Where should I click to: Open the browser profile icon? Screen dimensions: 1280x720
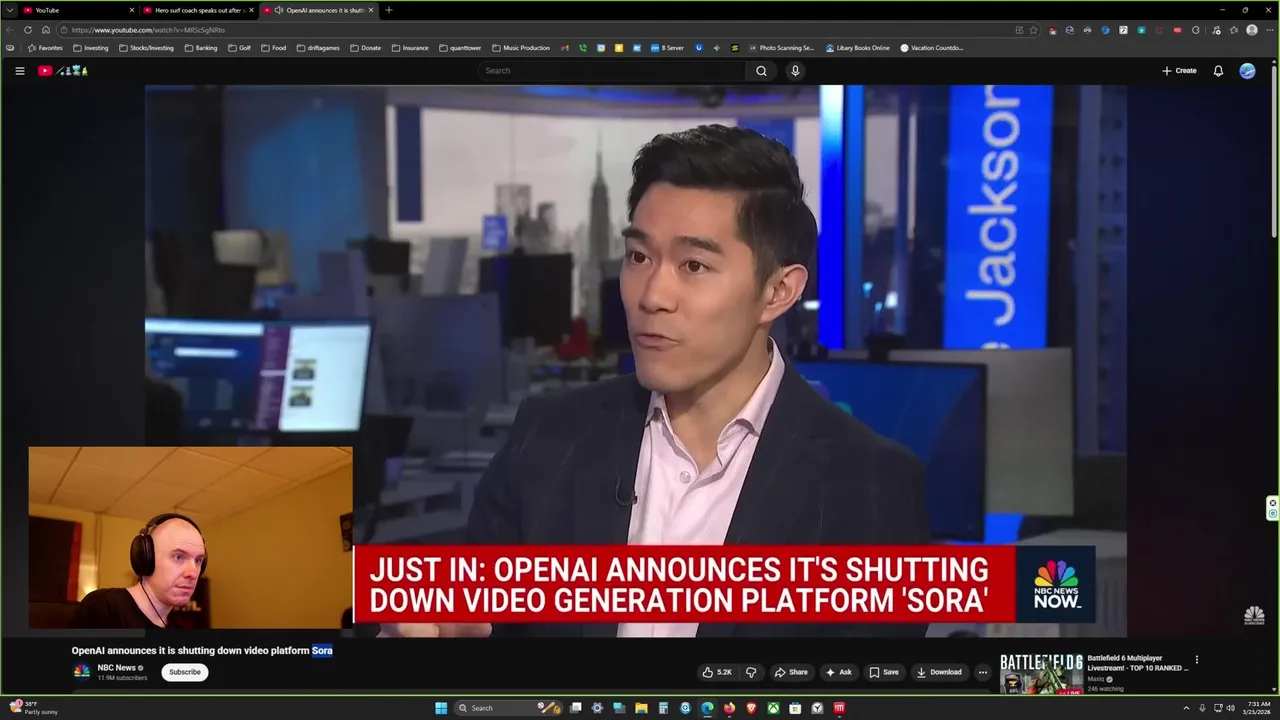coord(1251,30)
